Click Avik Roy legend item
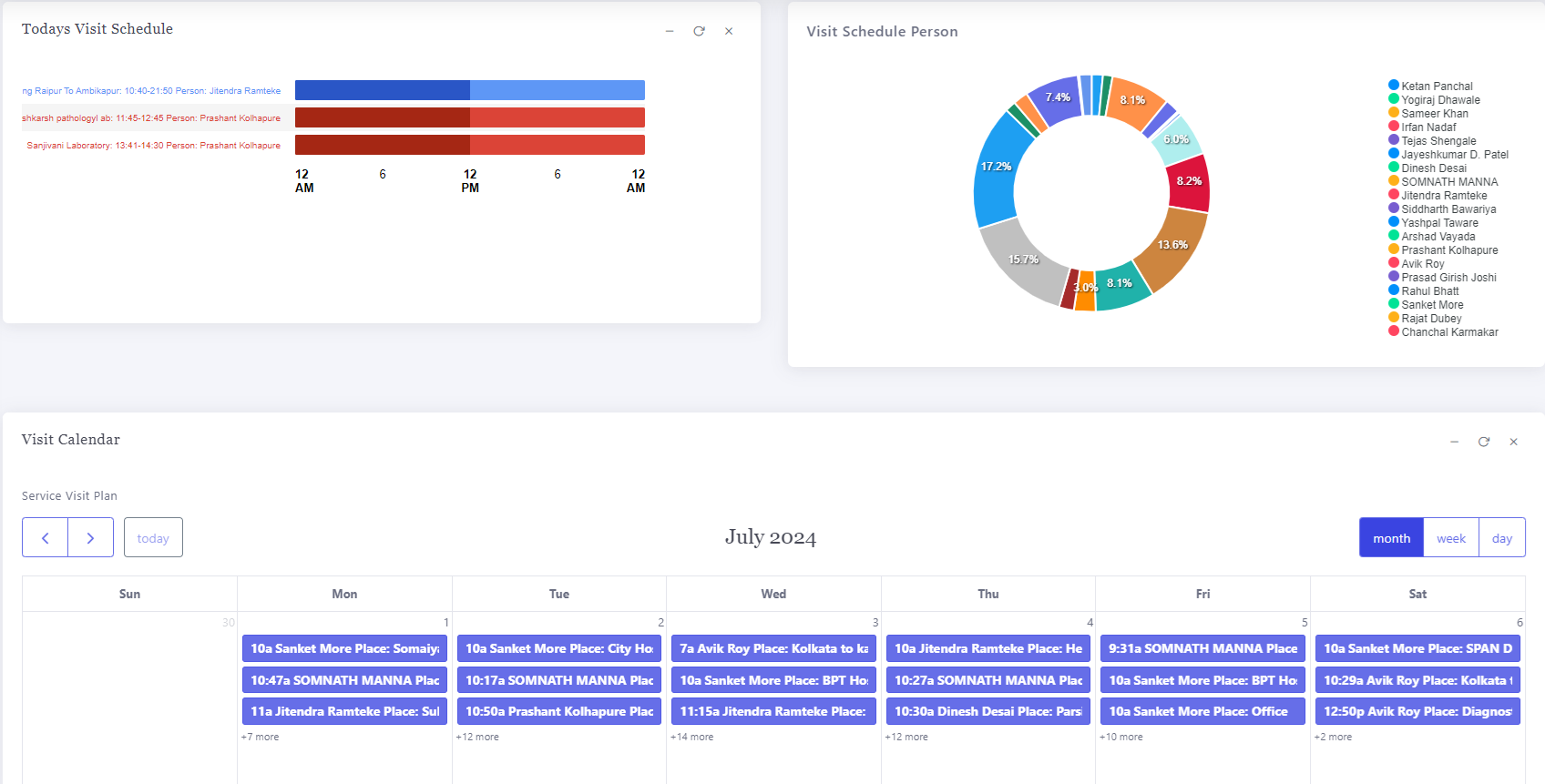 (x=1417, y=263)
